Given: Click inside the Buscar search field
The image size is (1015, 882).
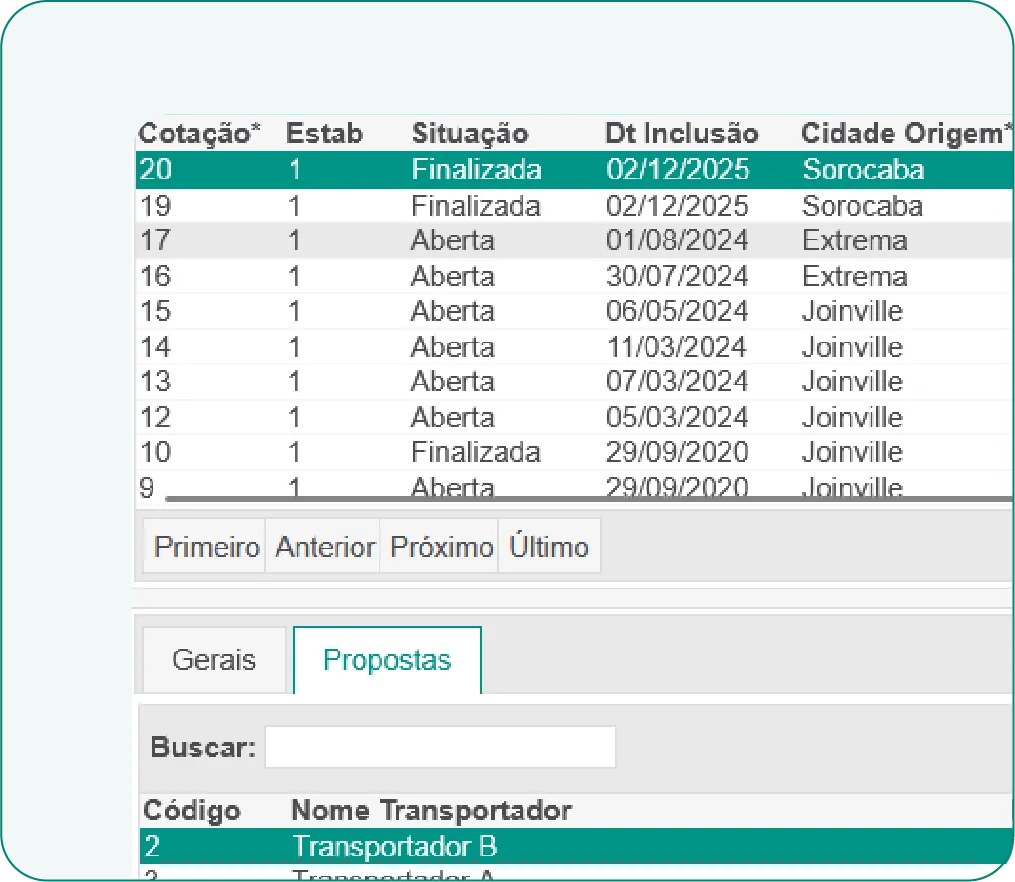Looking at the screenshot, I should point(440,746).
